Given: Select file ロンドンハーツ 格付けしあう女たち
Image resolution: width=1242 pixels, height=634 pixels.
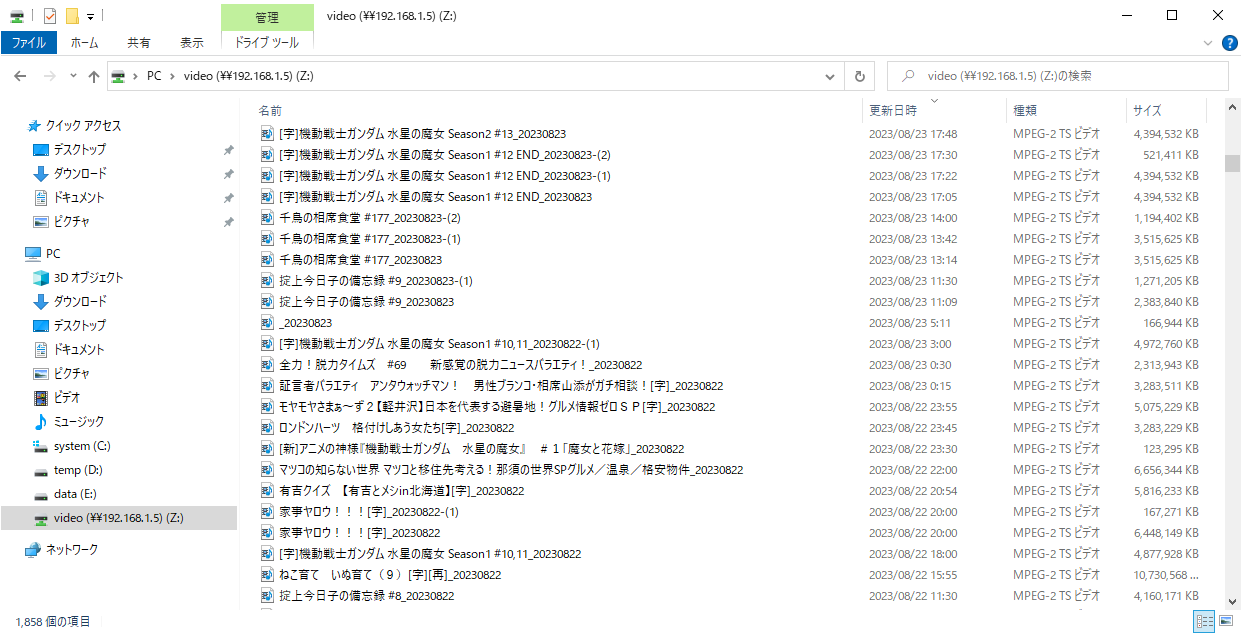Looking at the screenshot, I should [396, 428].
